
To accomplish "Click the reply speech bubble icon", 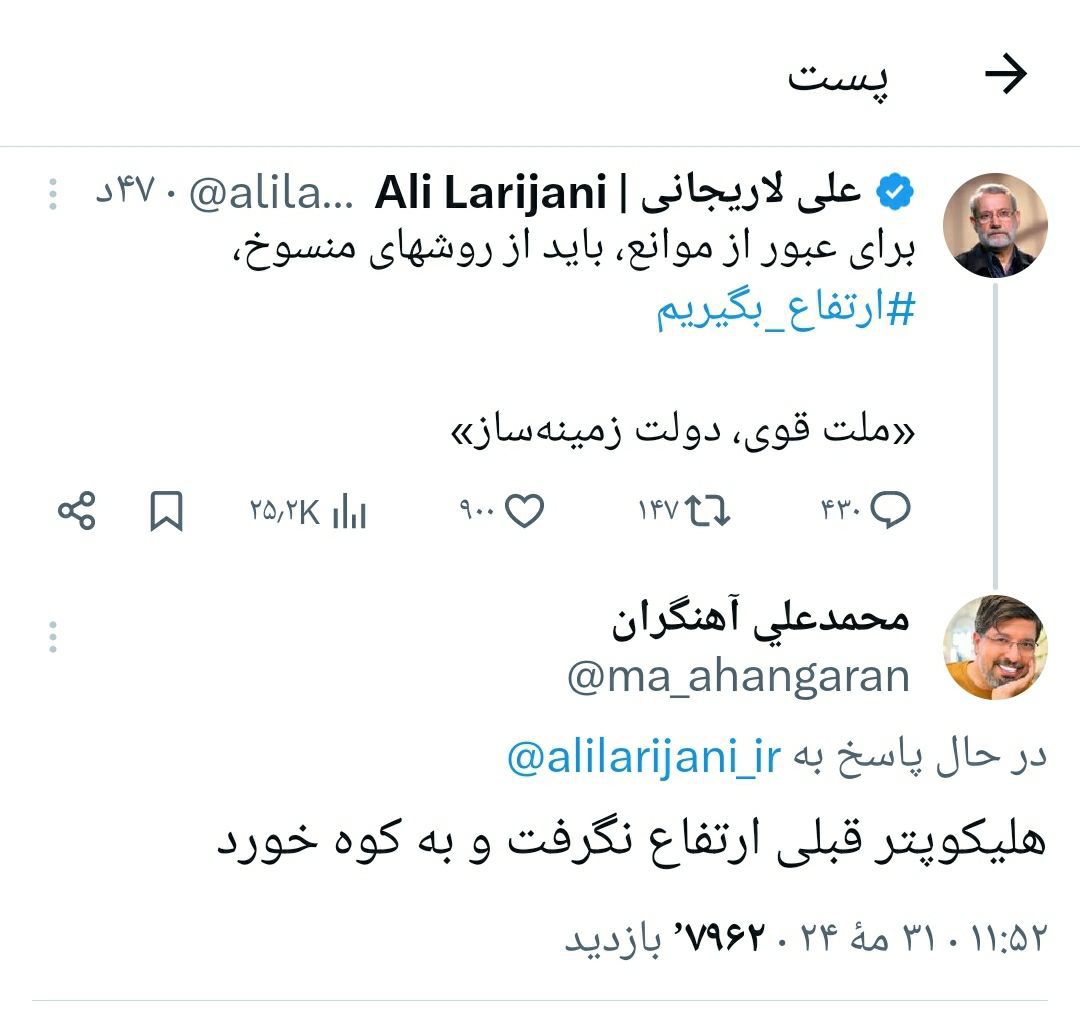I will (890, 512).
